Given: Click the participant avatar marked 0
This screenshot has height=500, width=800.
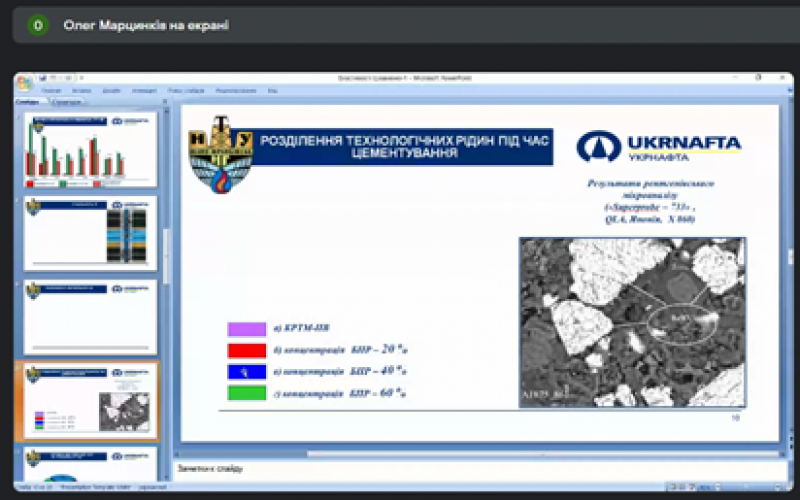Looking at the screenshot, I should (38, 25).
